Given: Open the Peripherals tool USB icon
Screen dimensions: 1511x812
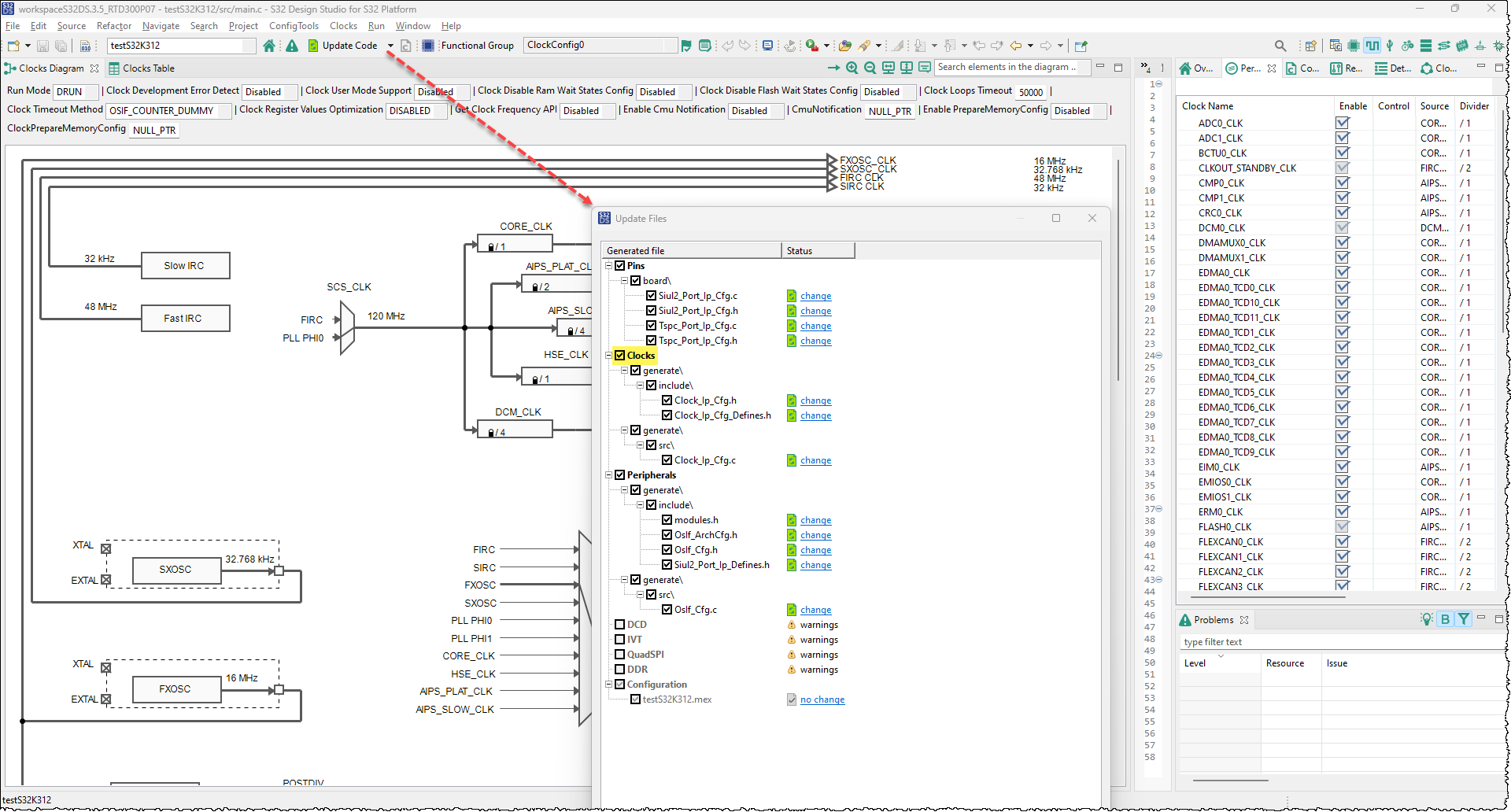Looking at the screenshot, I should [1390, 46].
